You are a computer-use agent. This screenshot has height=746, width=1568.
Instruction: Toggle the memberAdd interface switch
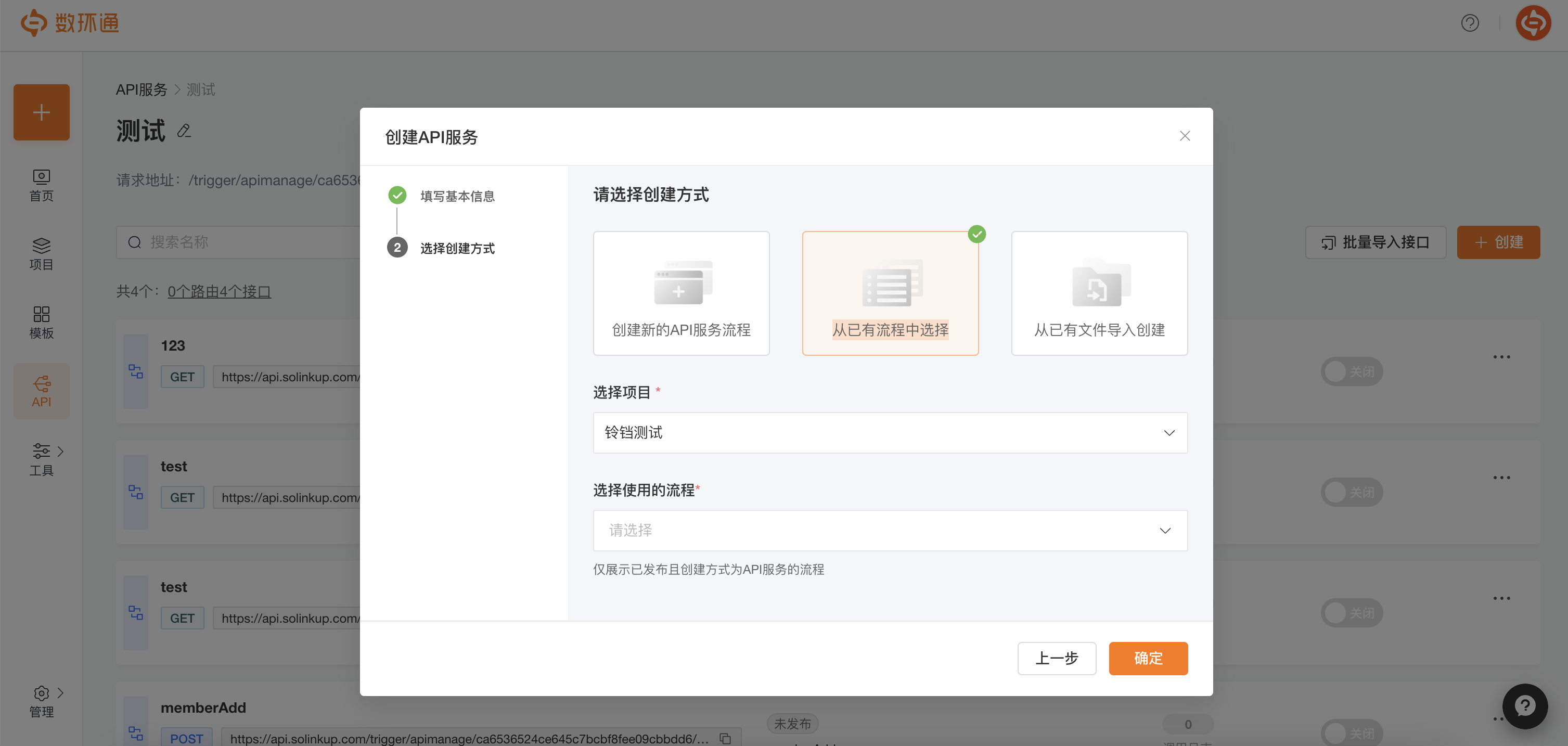tap(1351, 732)
